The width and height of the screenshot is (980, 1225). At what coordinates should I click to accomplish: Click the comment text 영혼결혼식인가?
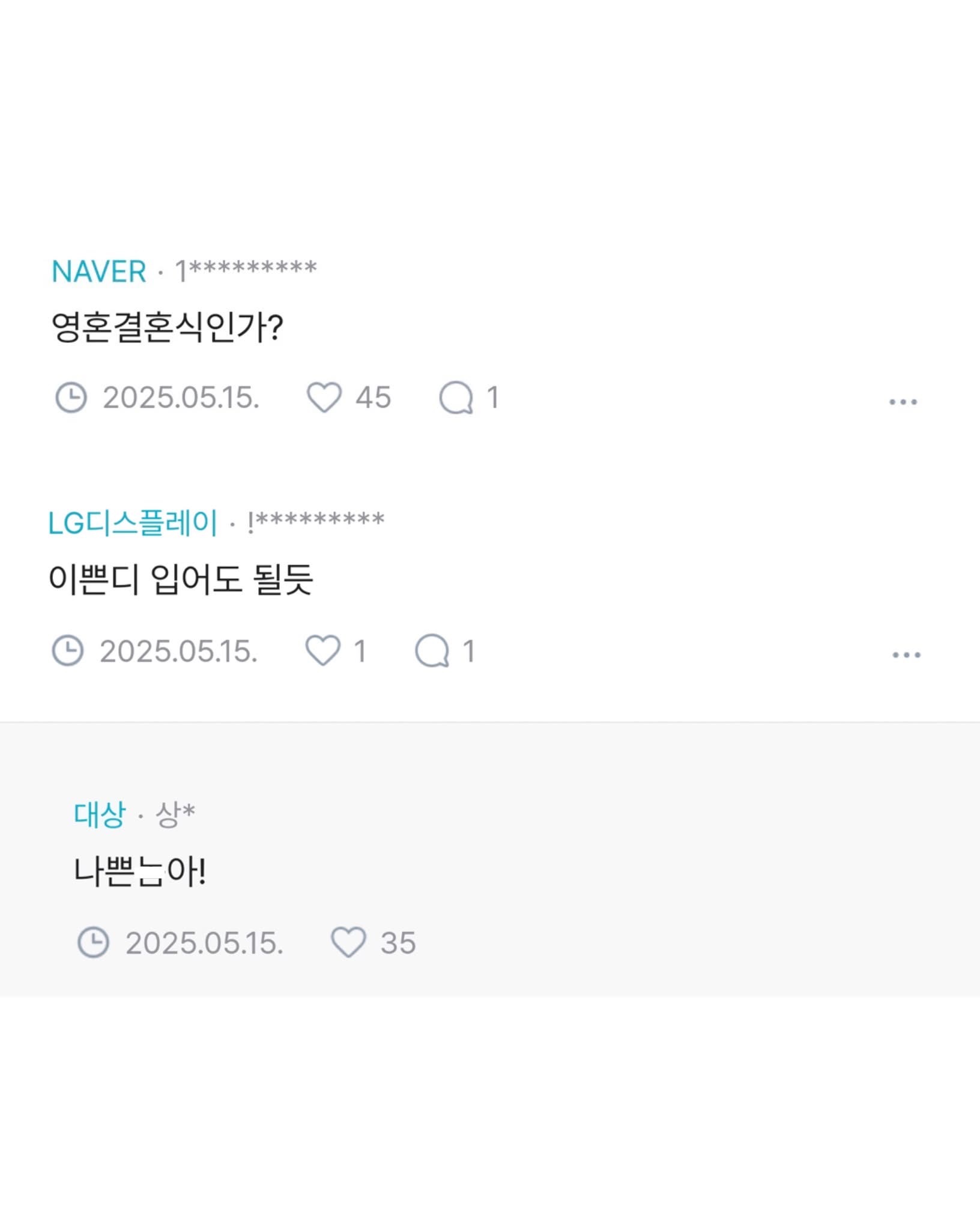coord(167,328)
